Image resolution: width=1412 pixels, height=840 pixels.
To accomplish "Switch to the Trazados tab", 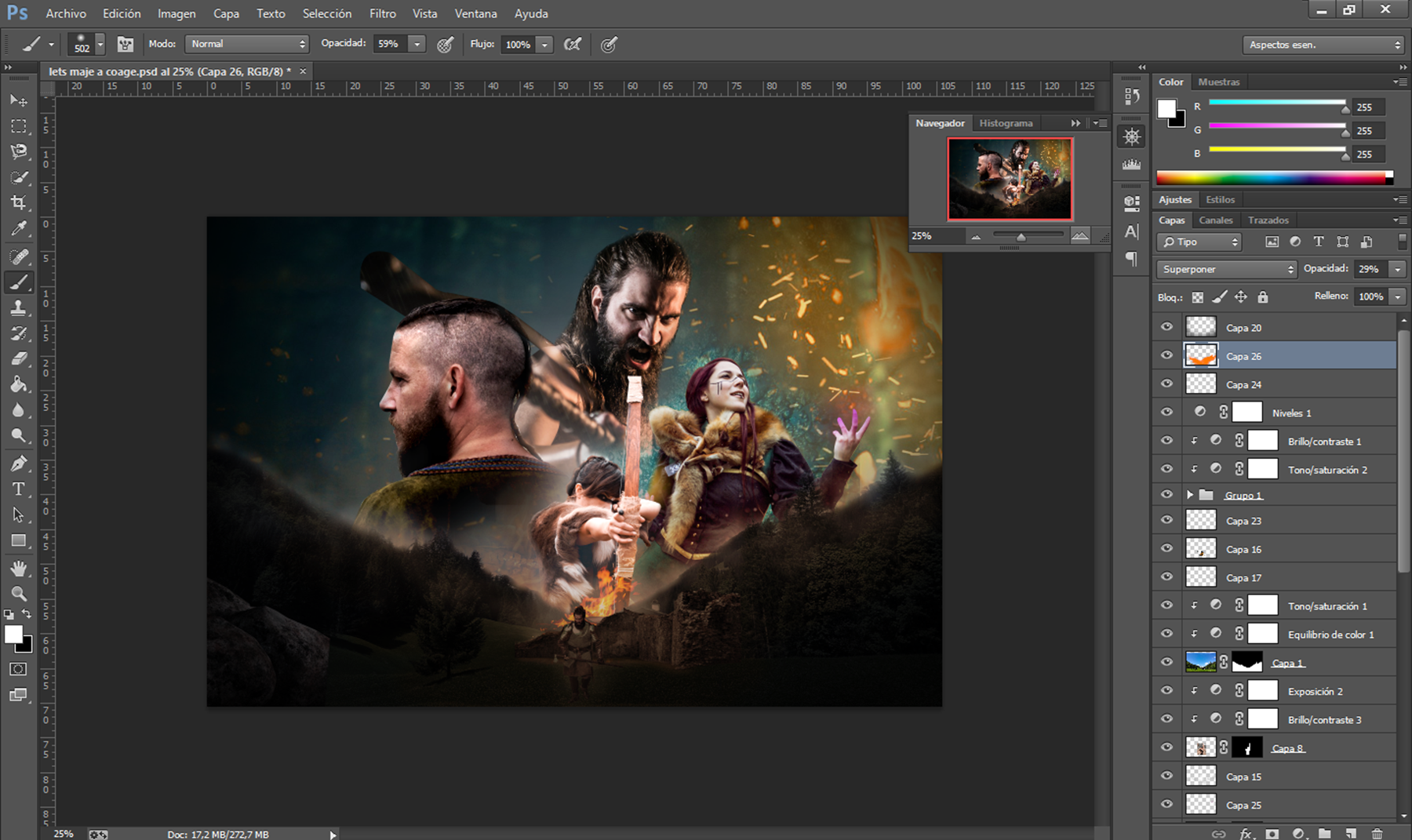I will 1268,220.
